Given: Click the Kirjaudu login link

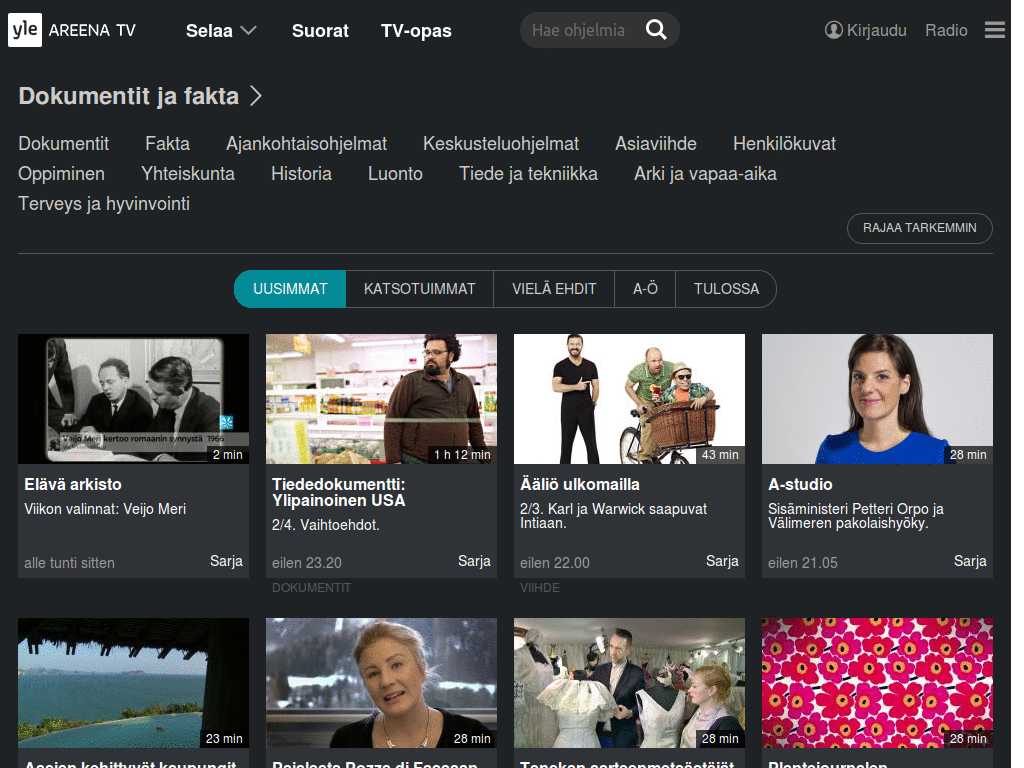Looking at the screenshot, I should [x=876, y=30].
